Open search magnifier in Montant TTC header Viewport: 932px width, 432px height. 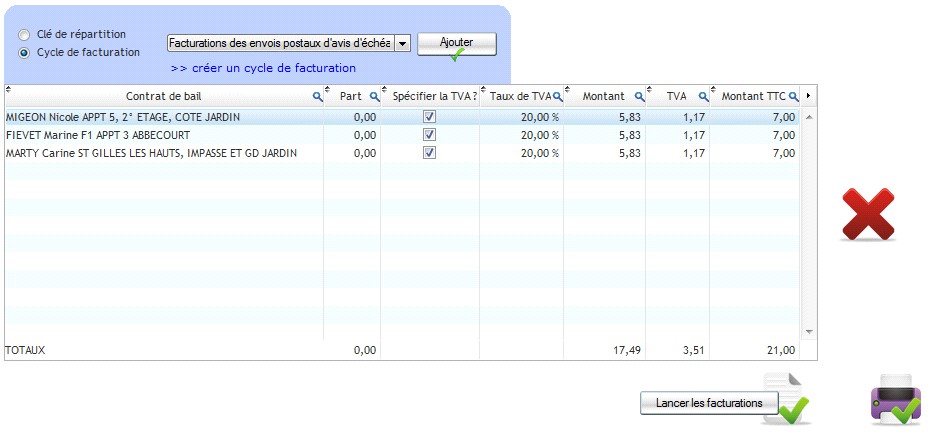[794, 96]
